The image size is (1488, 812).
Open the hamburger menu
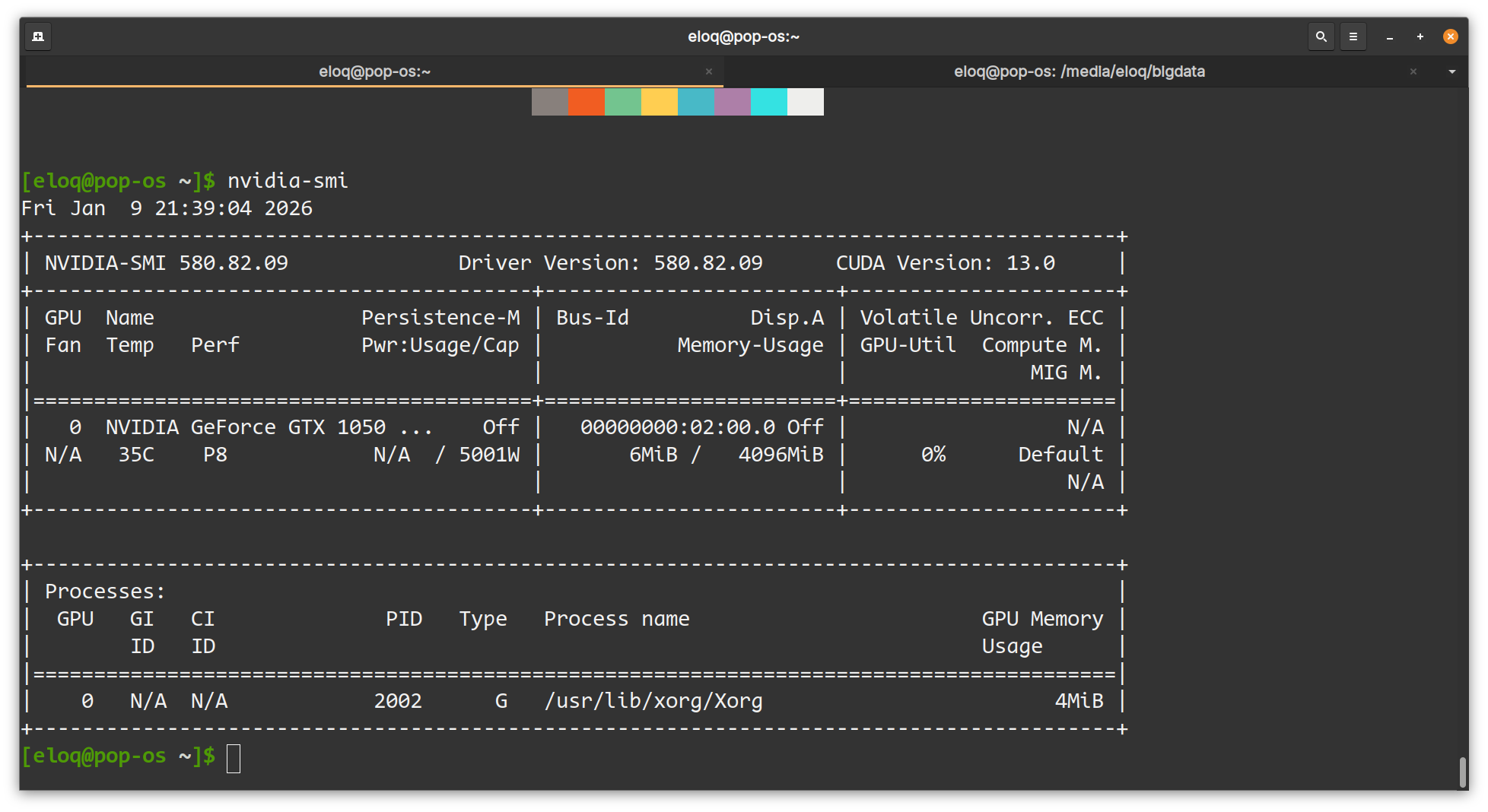[x=1353, y=36]
